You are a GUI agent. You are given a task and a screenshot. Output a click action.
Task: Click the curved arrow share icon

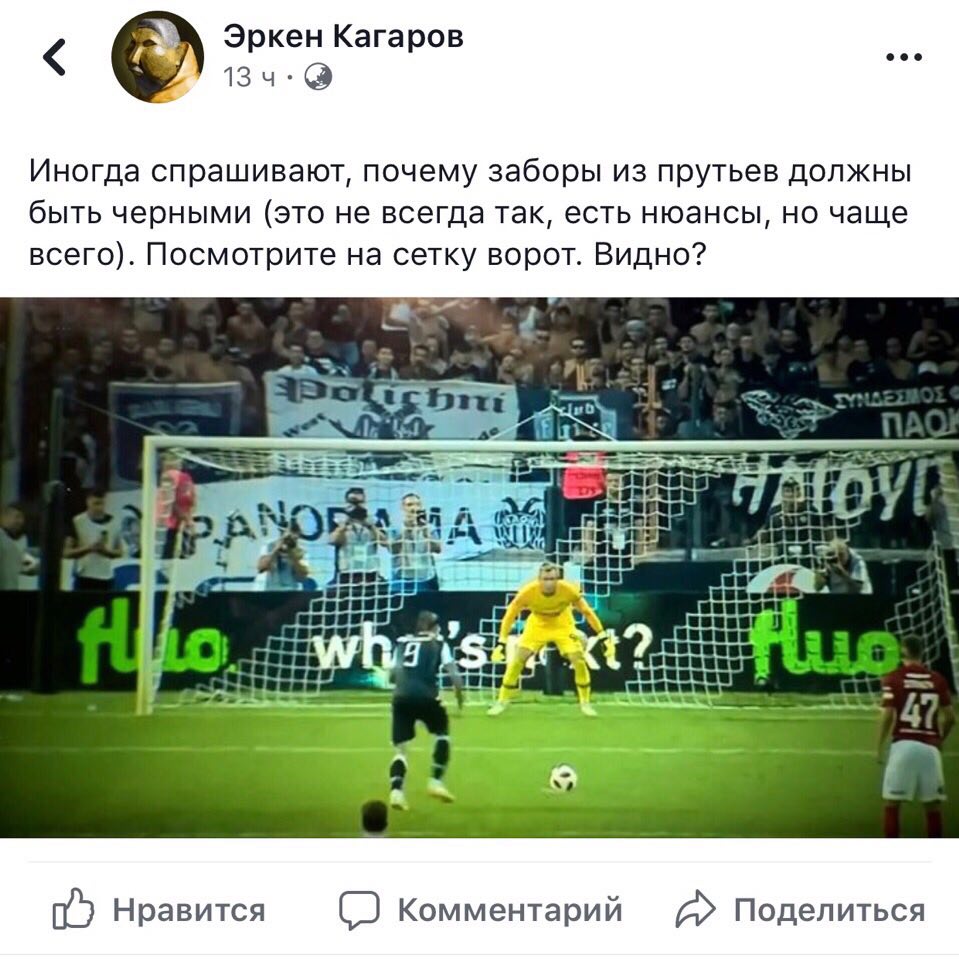coord(695,909)
